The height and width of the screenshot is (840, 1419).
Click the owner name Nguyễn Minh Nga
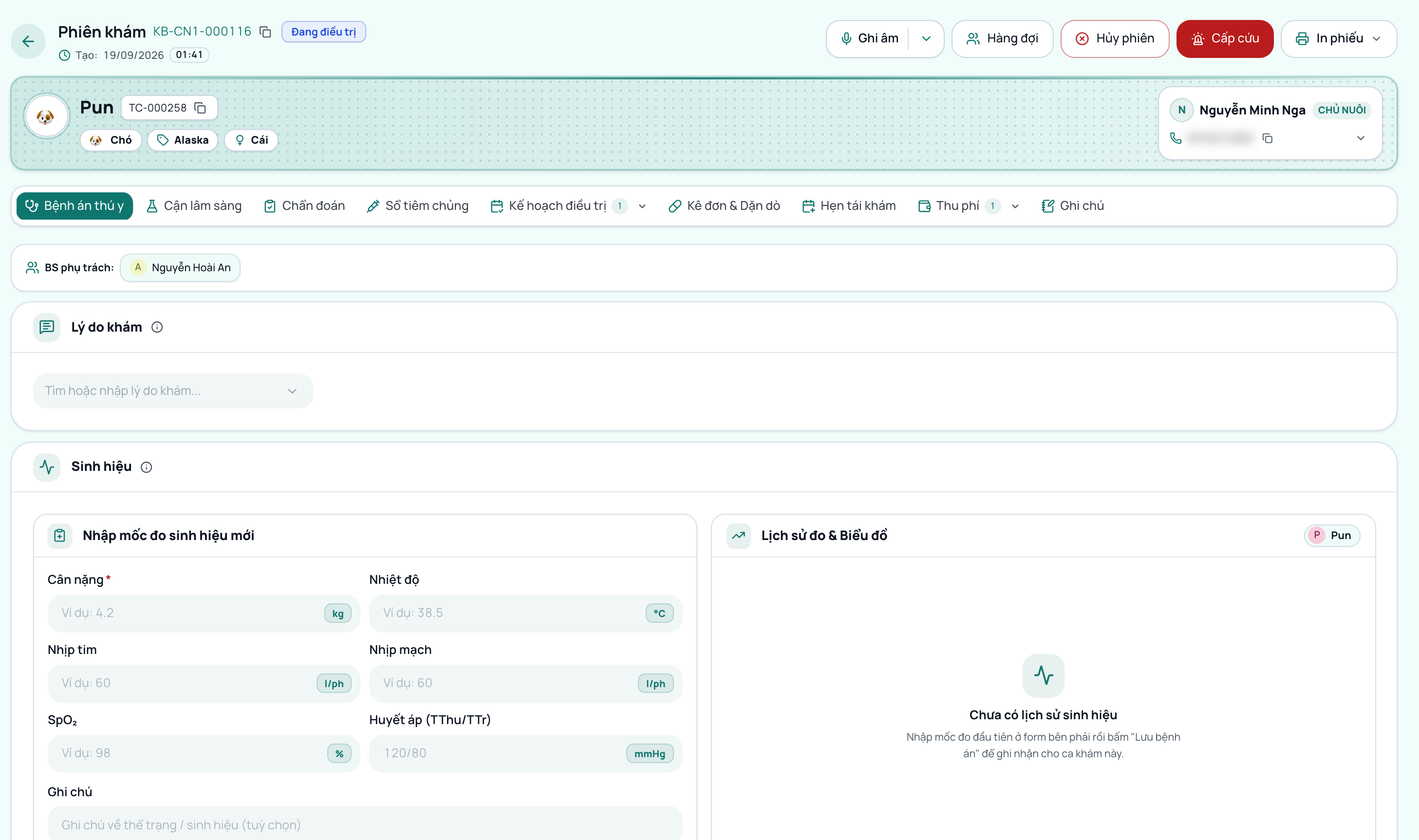tap(1252, 110)
